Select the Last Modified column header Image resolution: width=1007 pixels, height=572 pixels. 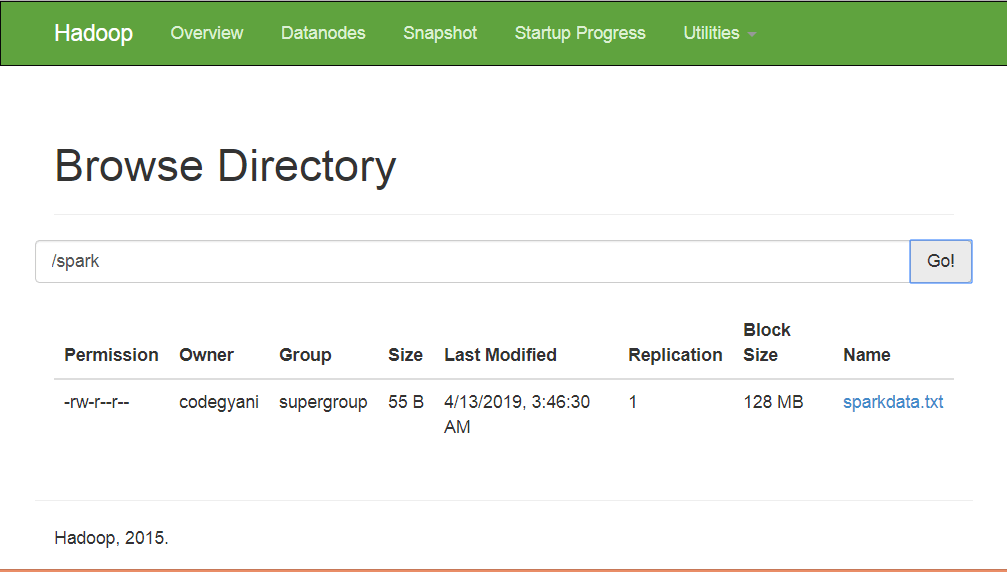point(500,355)
